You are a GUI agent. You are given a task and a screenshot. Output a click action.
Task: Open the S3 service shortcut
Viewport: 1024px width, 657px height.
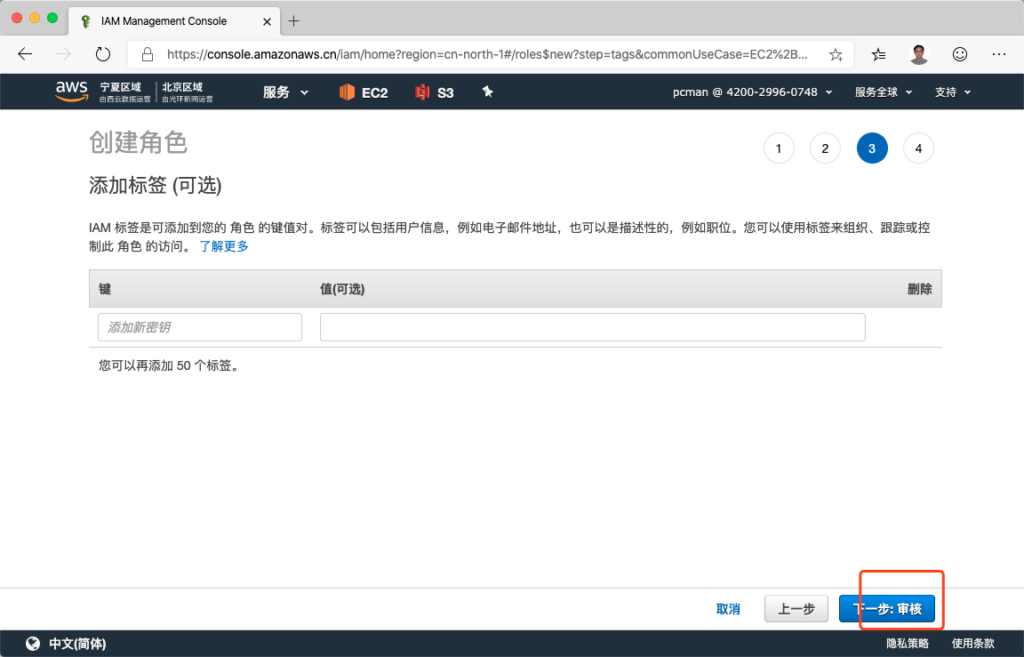435,92
